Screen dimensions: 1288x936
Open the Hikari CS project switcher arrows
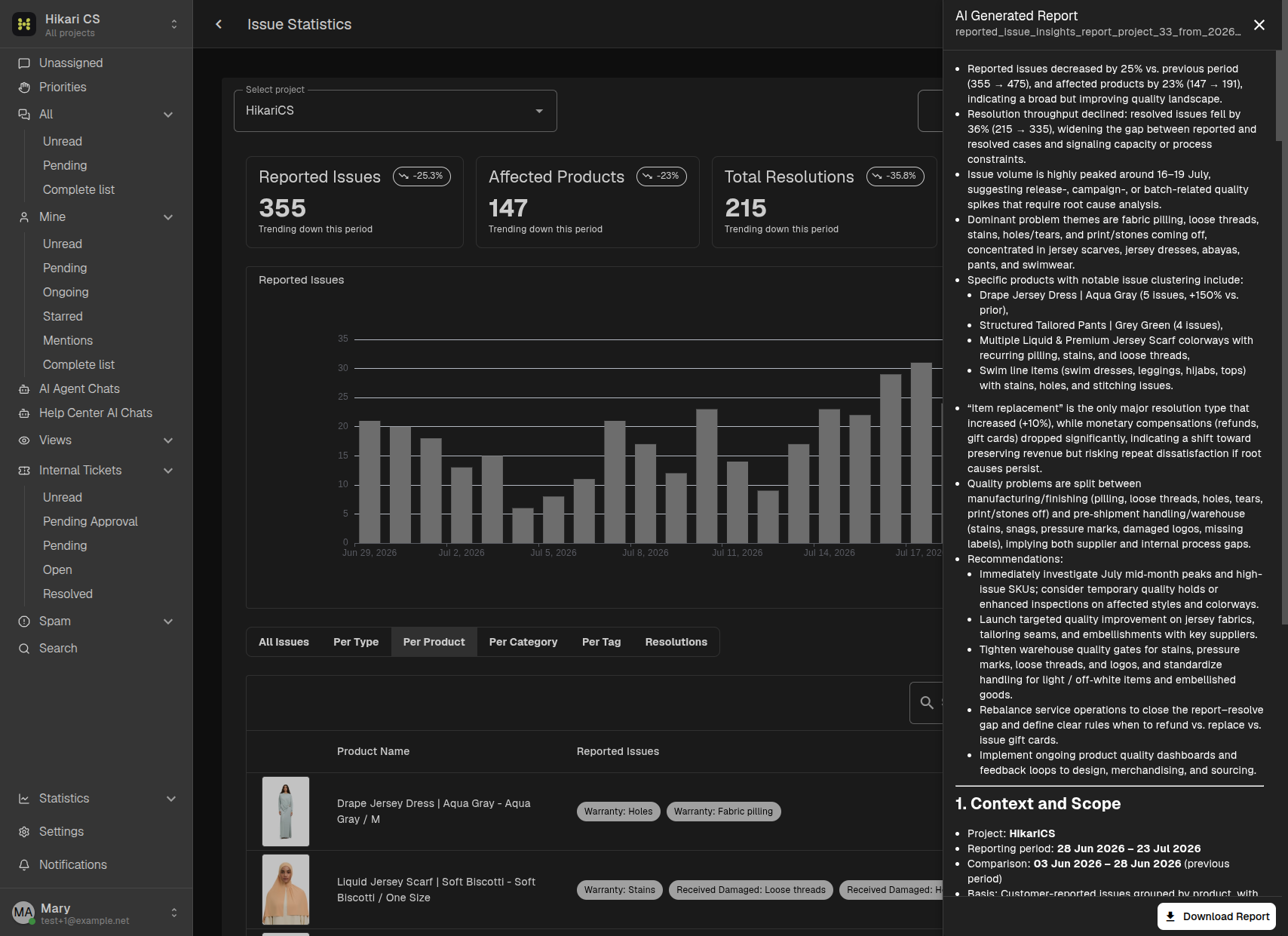tap(174, 24)
